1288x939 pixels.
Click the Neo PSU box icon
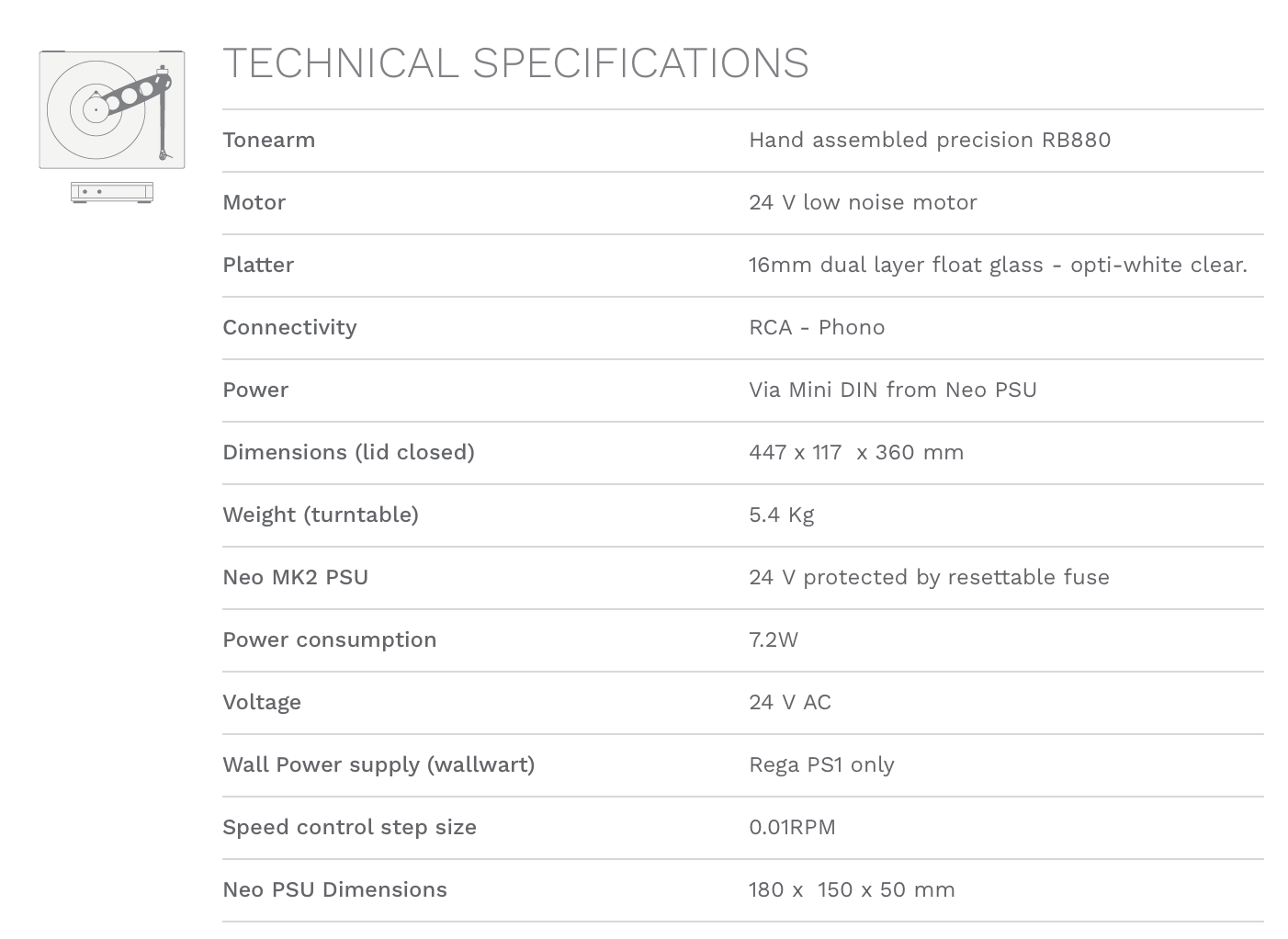pyautogui.click(x=111, y=191)
